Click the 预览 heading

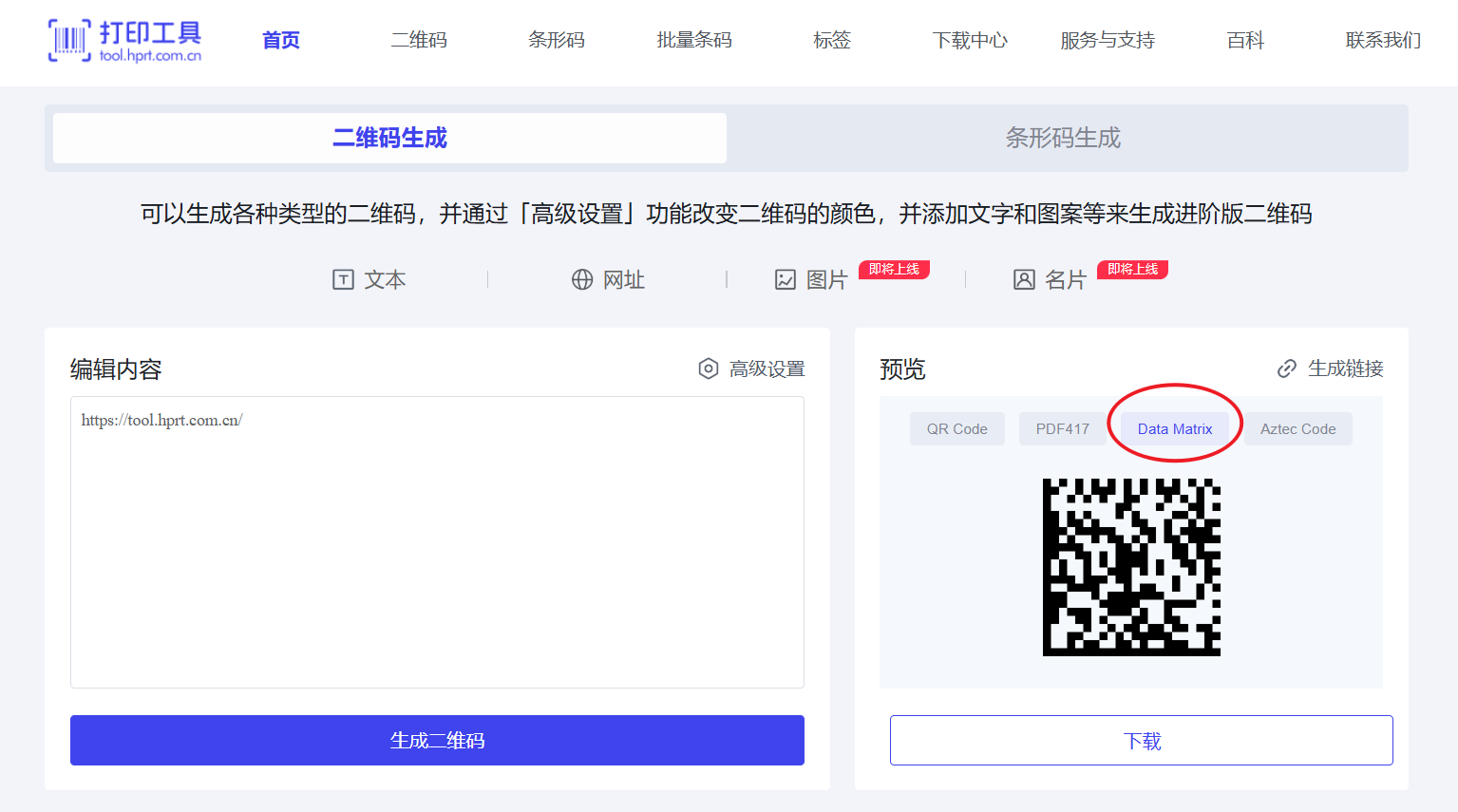[902, 369]
